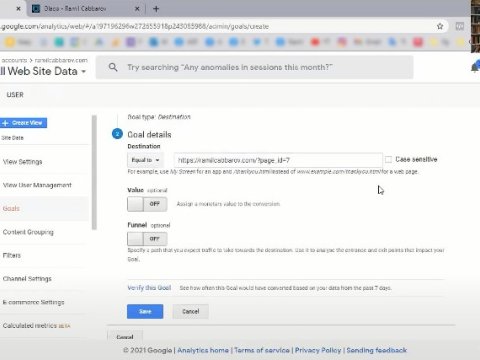Click the Create View button
480x360 pixels.
(23, 123)
